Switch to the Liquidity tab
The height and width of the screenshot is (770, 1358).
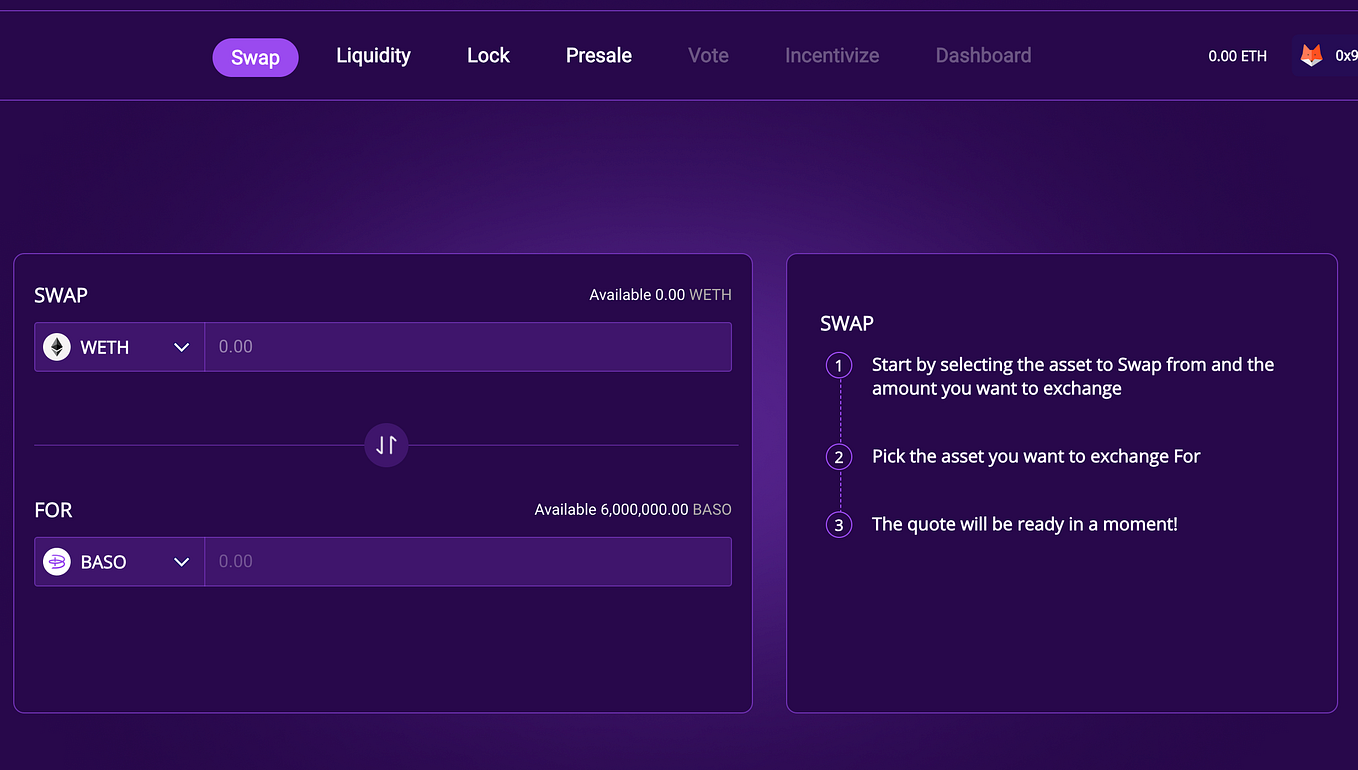[x=373, y=55]
